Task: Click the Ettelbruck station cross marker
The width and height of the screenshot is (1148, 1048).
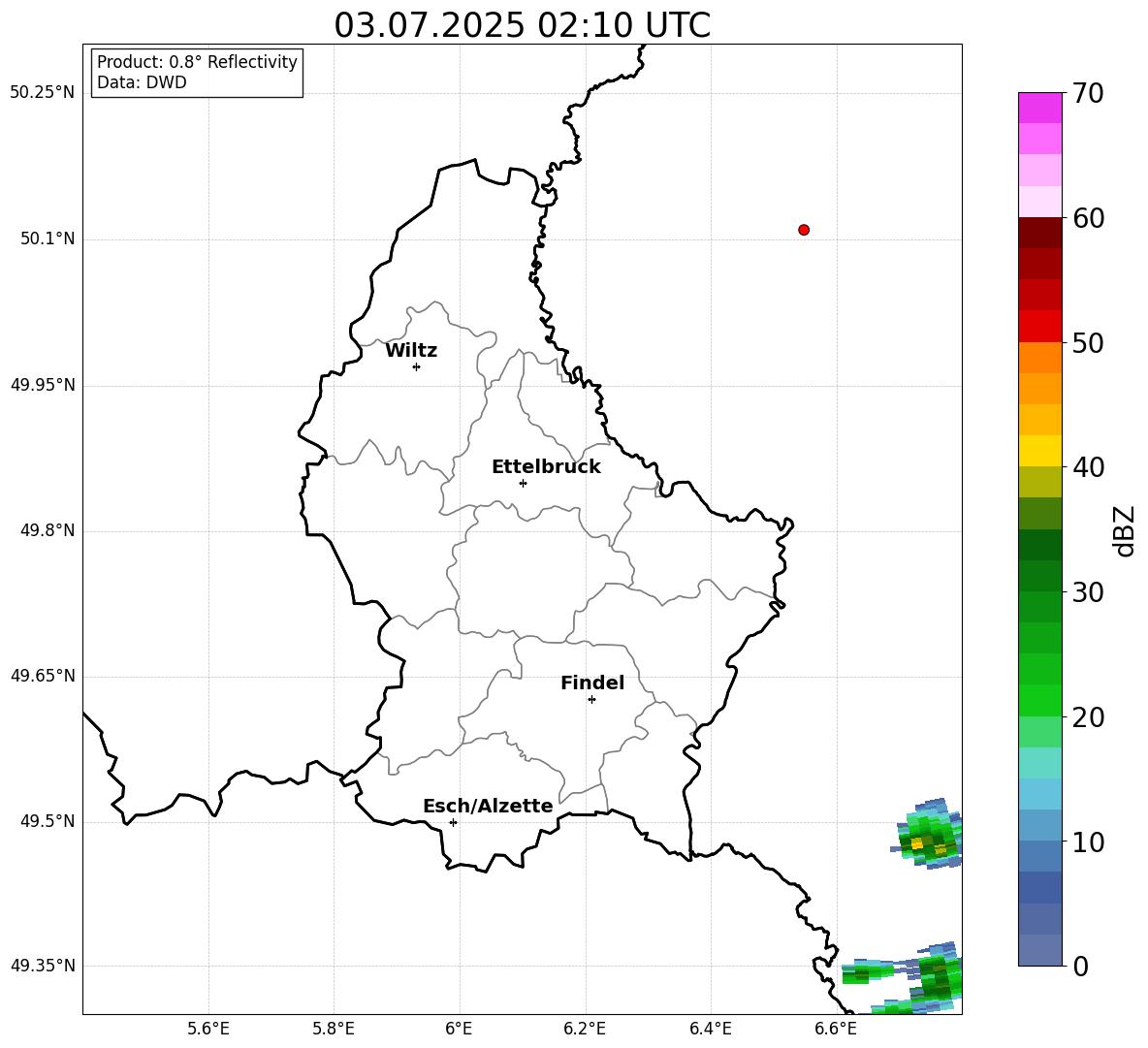Action: 523,483
